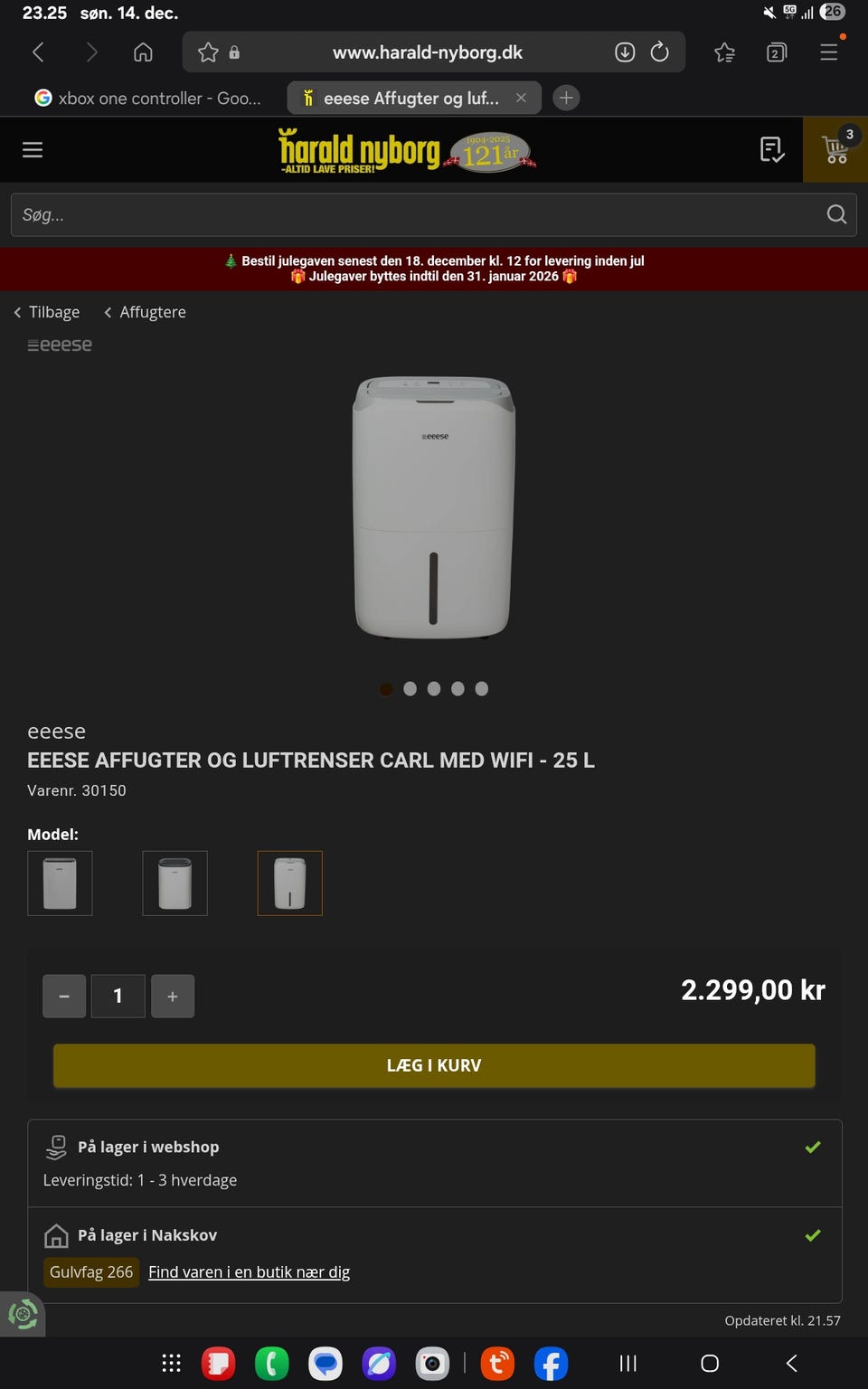Open browser tab switcher showing 2

(x=776, y=52)
